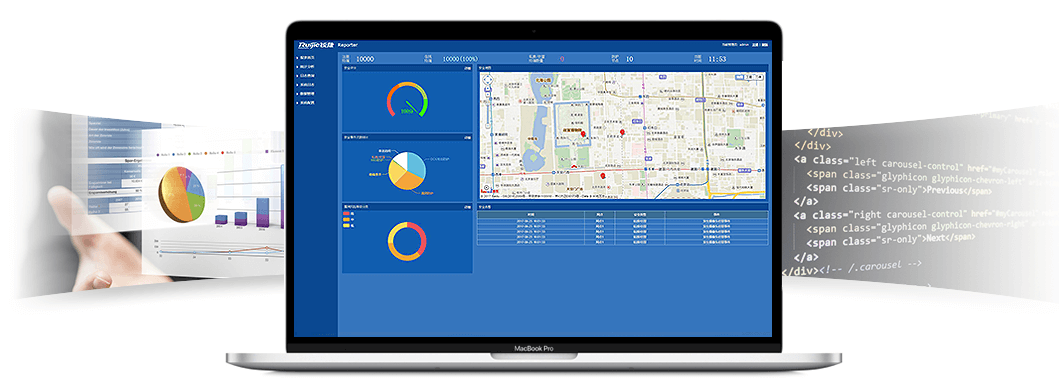Screen dimensions: 1059x378
Task: Click the map zoom-in plus button
Action: click(488, 90)
